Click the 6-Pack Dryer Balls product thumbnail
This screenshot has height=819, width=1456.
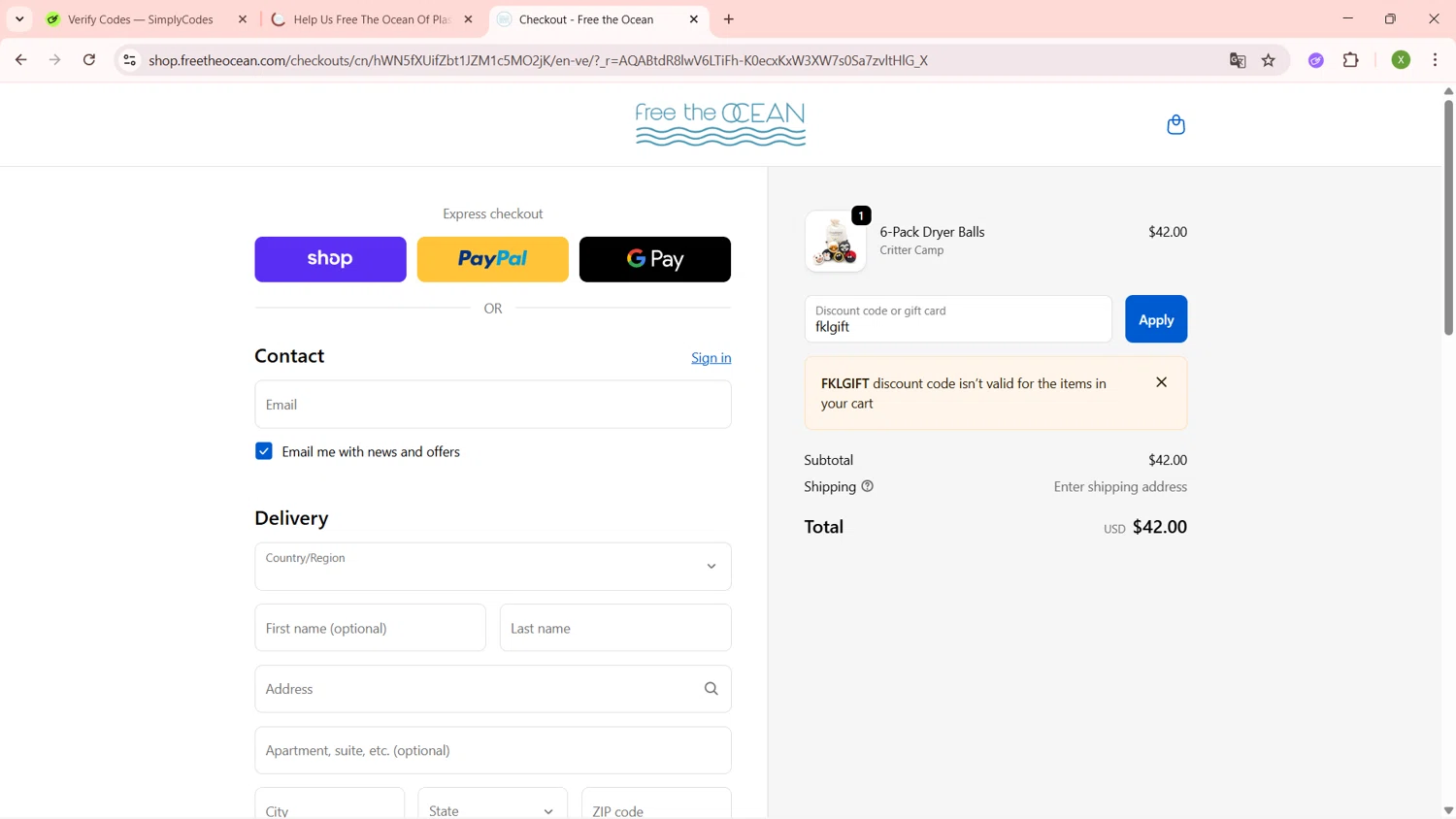pyautogui.click(x=836, y=241)
